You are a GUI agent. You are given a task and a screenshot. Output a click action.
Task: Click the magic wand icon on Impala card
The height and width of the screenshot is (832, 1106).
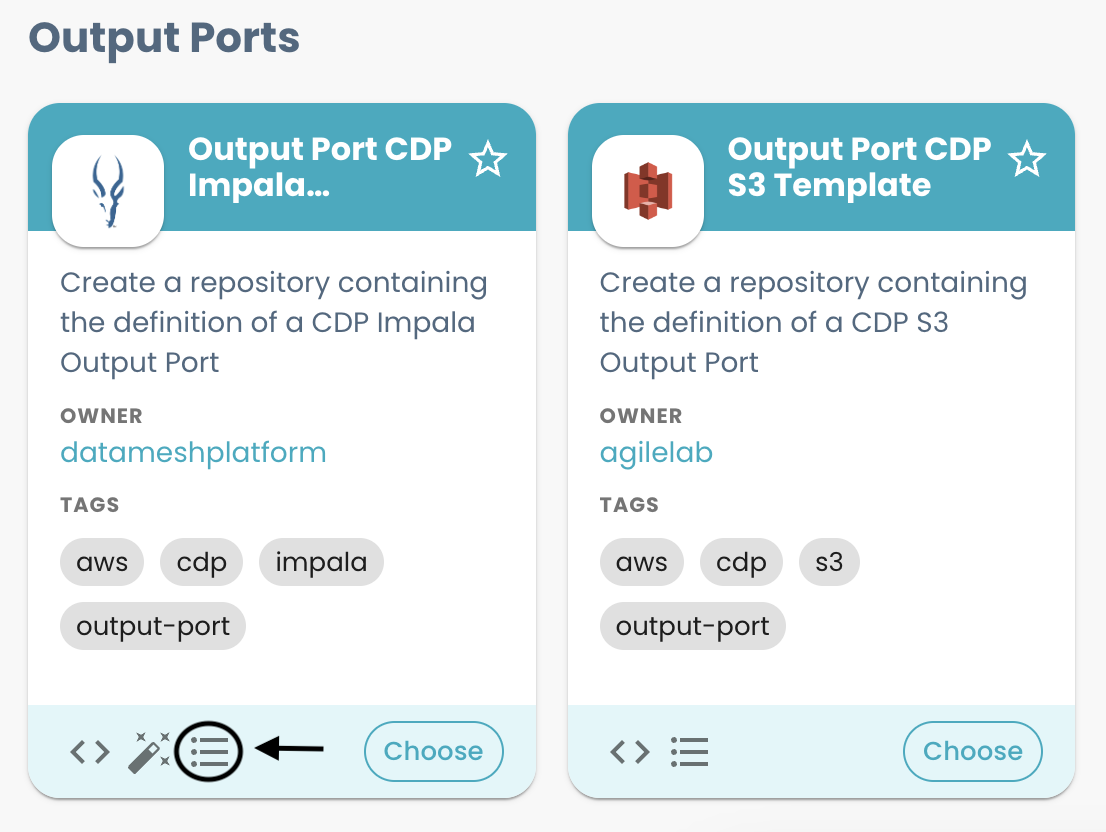click(x=150, y=752)
